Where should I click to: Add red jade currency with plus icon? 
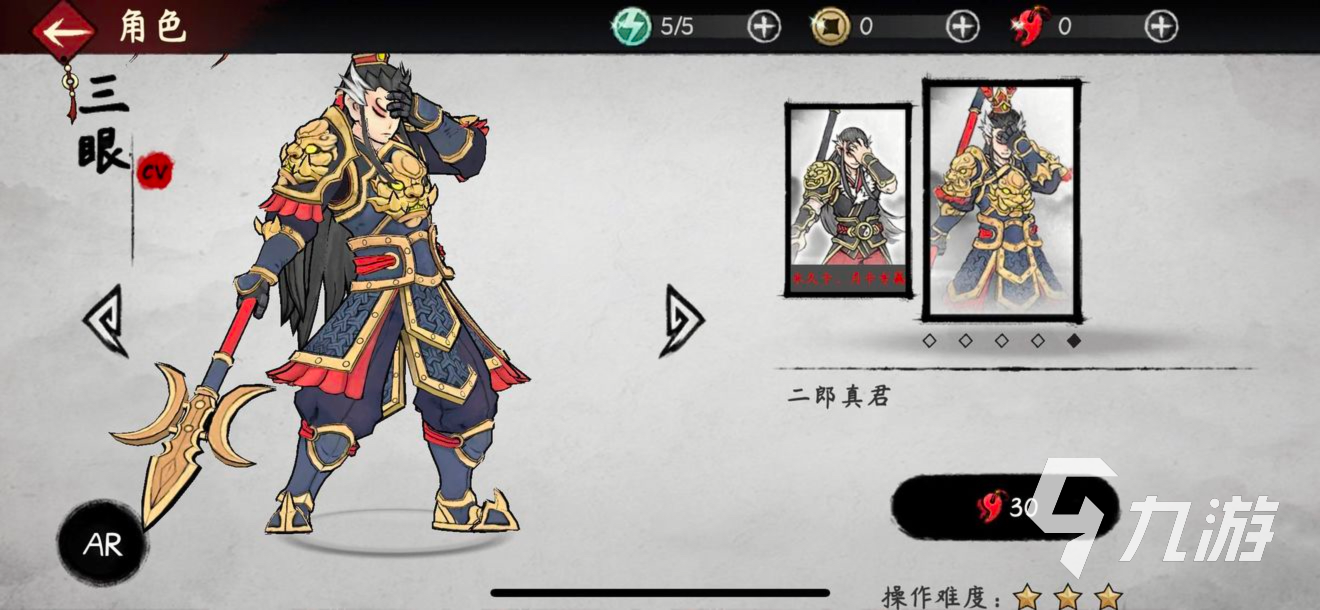point(1161,27)
